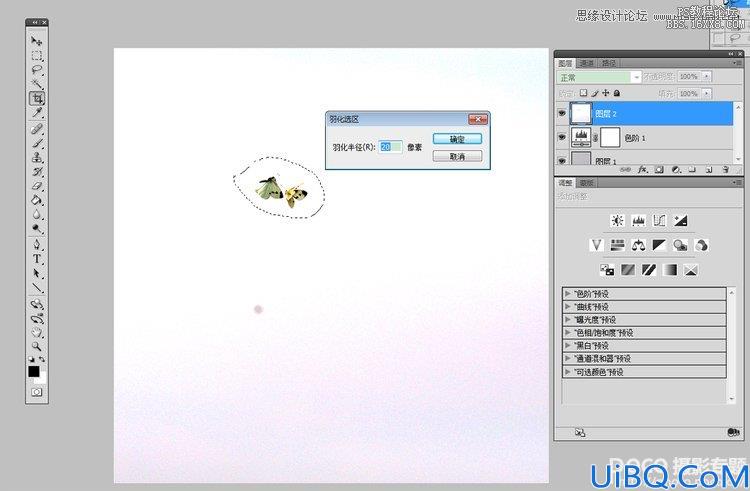Image resolution: width=750 pixels, height=491 pixels.
Task: Select the Blur tool
Action: (x=37, y=215)
